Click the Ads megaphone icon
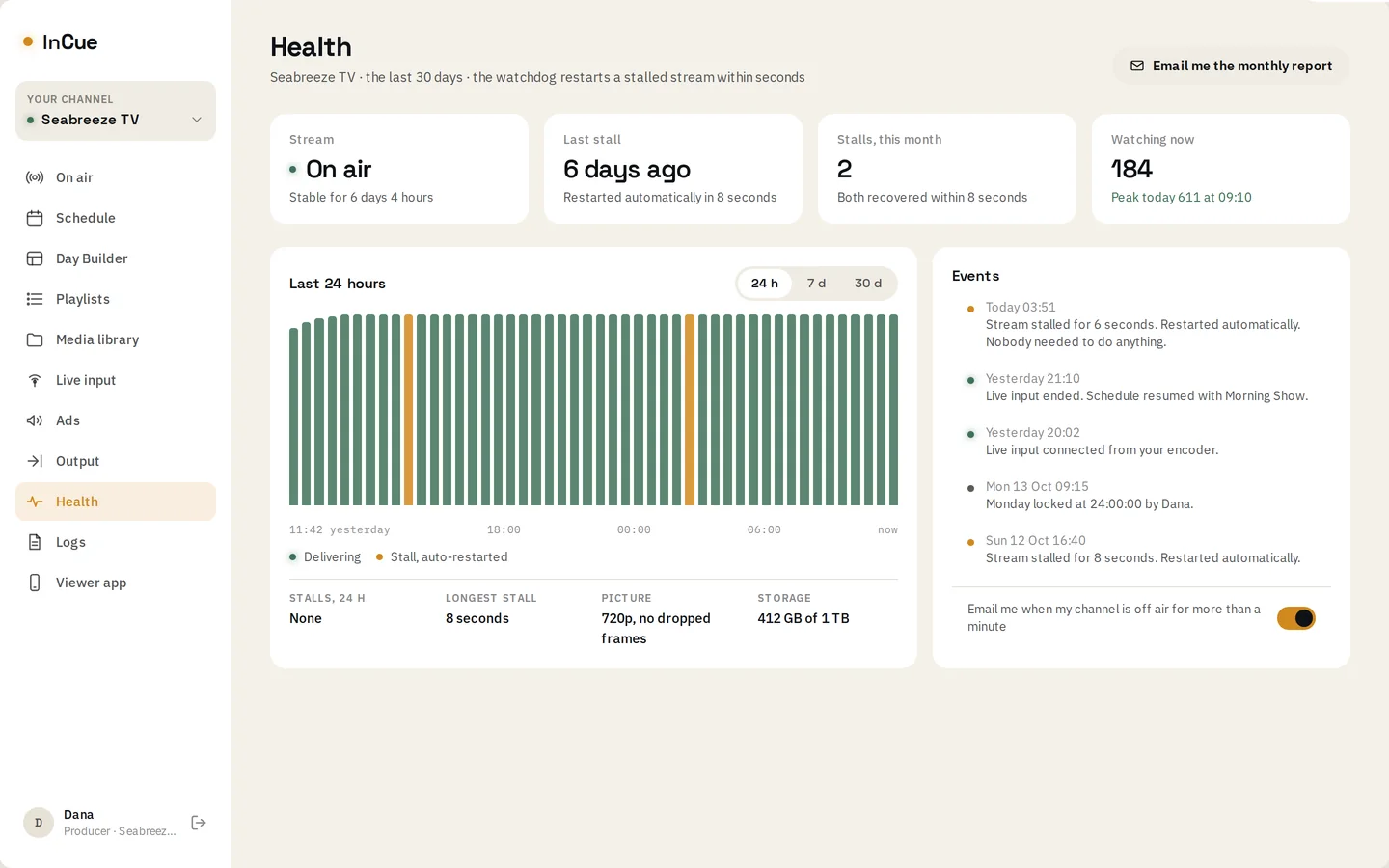Screen dimensions: 1389x868 pyautogui.click(x=35, y=420)
